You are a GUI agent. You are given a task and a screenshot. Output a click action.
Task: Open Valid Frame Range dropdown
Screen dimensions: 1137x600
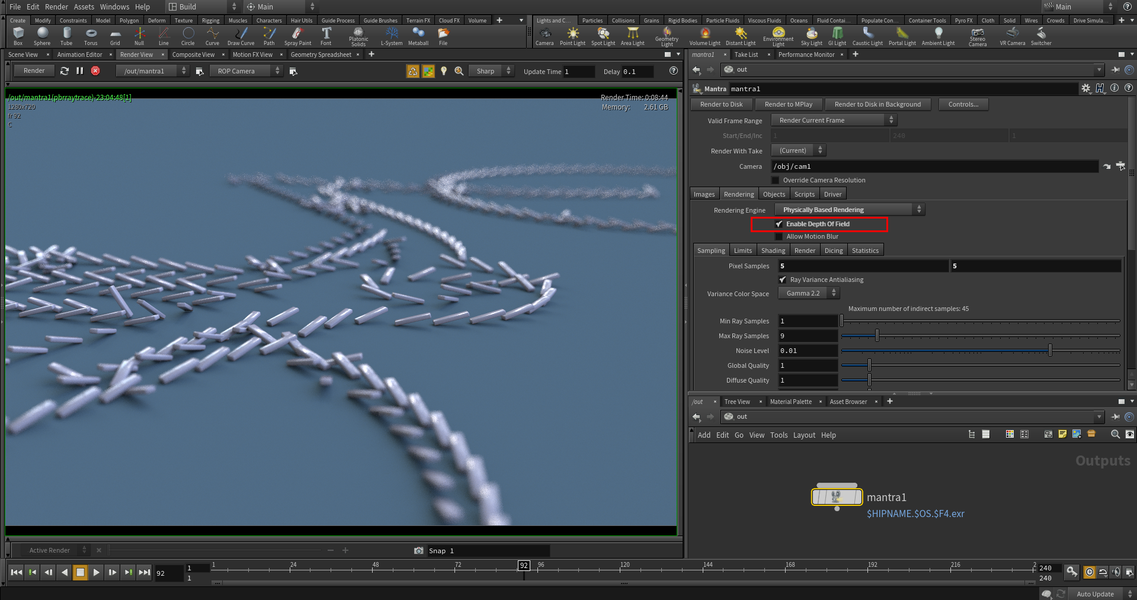coord(834,120)
